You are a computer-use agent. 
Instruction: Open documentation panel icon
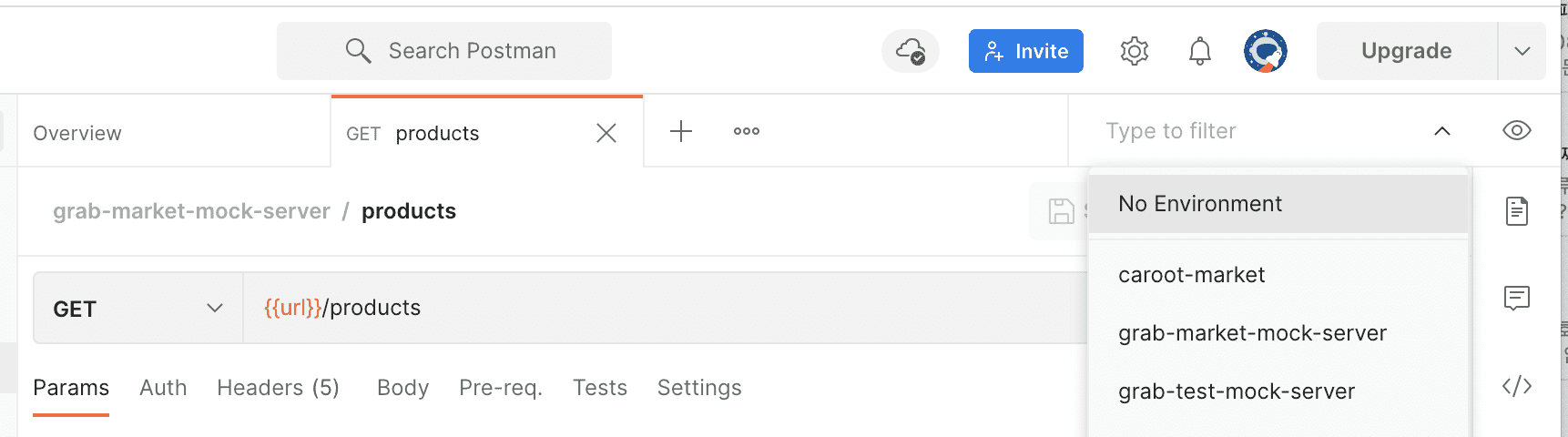[1516, 211]
